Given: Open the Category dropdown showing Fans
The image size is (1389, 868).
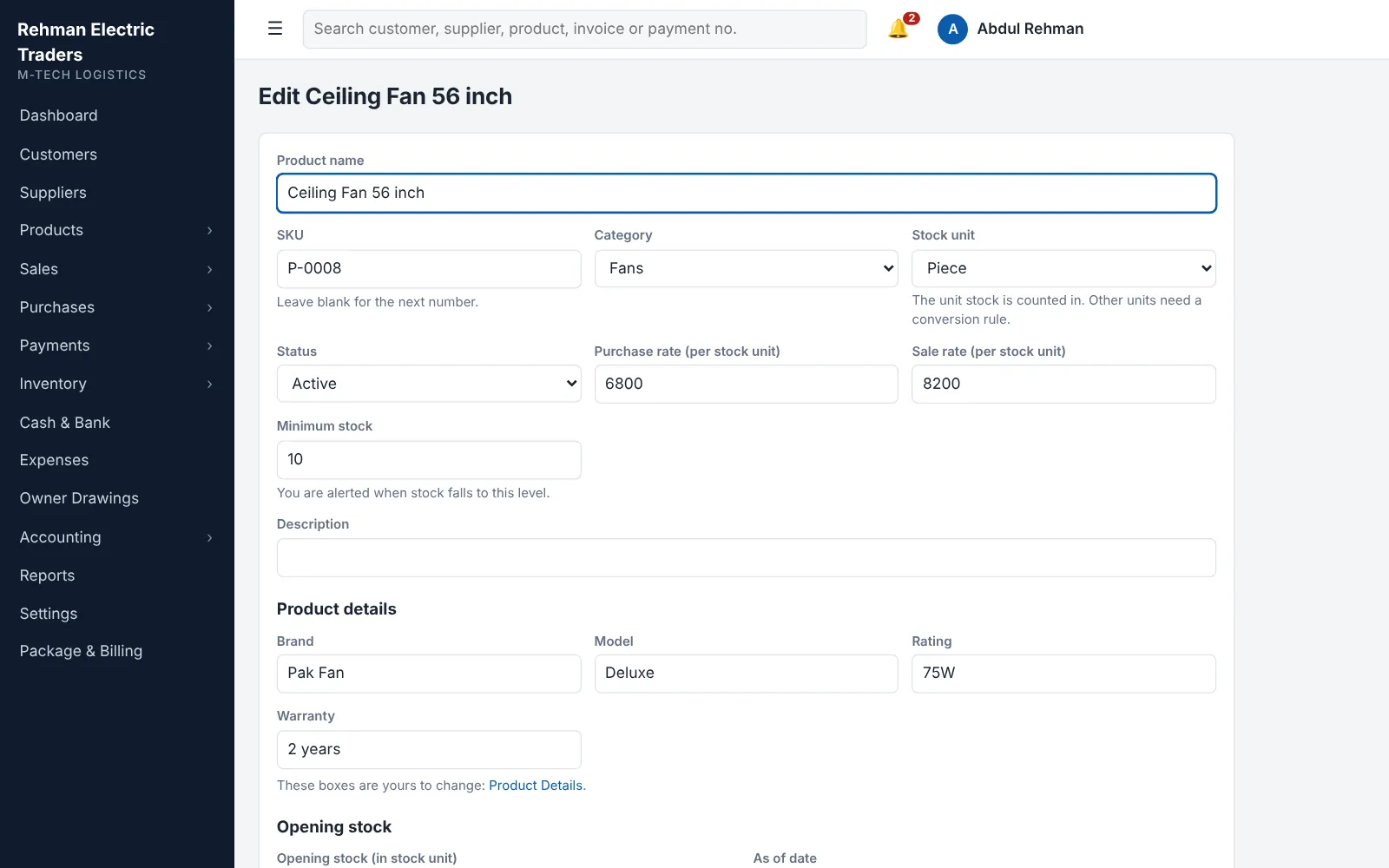Looking at the screenshot, I should [x=746, y=268].
